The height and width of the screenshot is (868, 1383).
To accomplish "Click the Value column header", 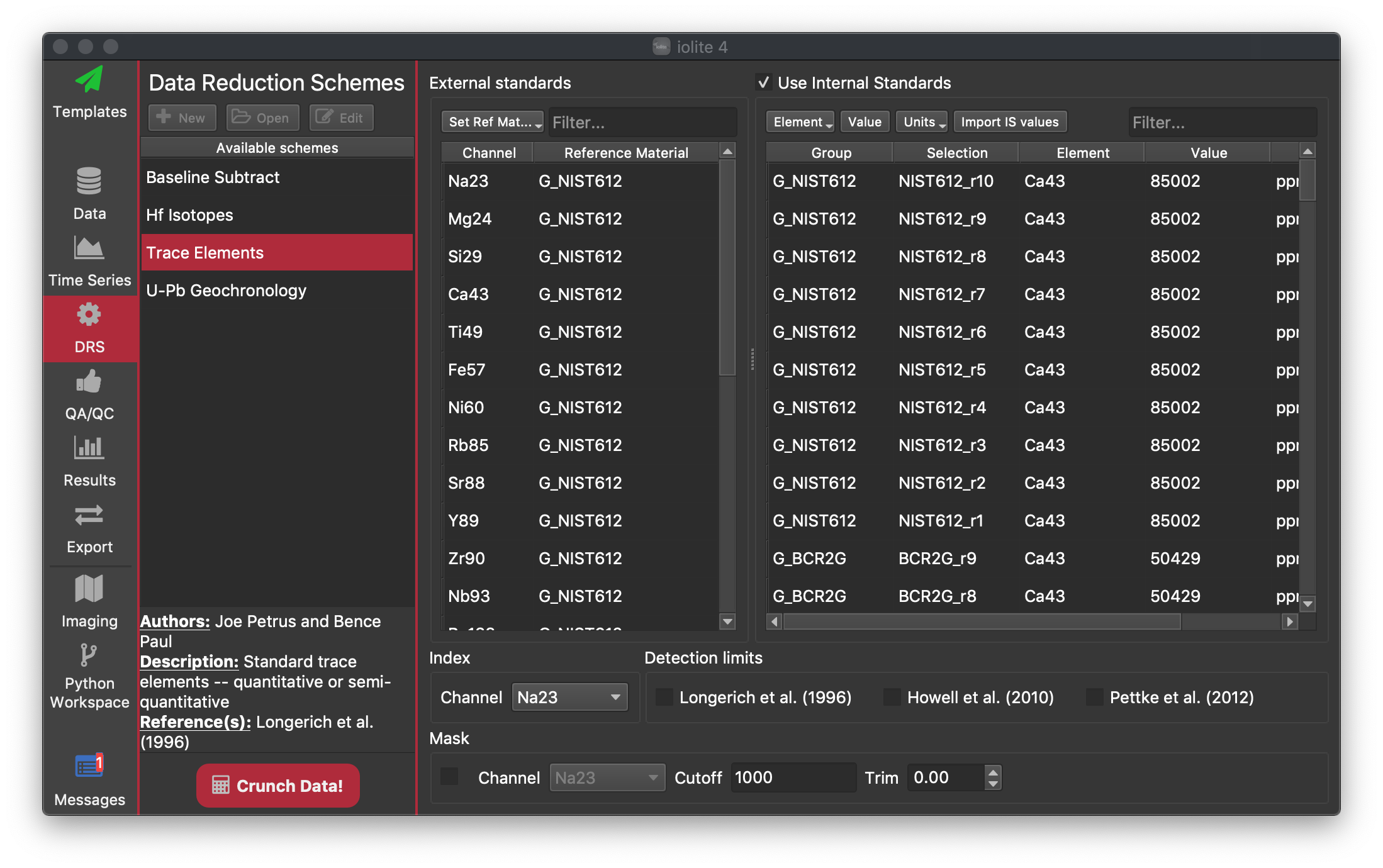I will coord(1208,152).
